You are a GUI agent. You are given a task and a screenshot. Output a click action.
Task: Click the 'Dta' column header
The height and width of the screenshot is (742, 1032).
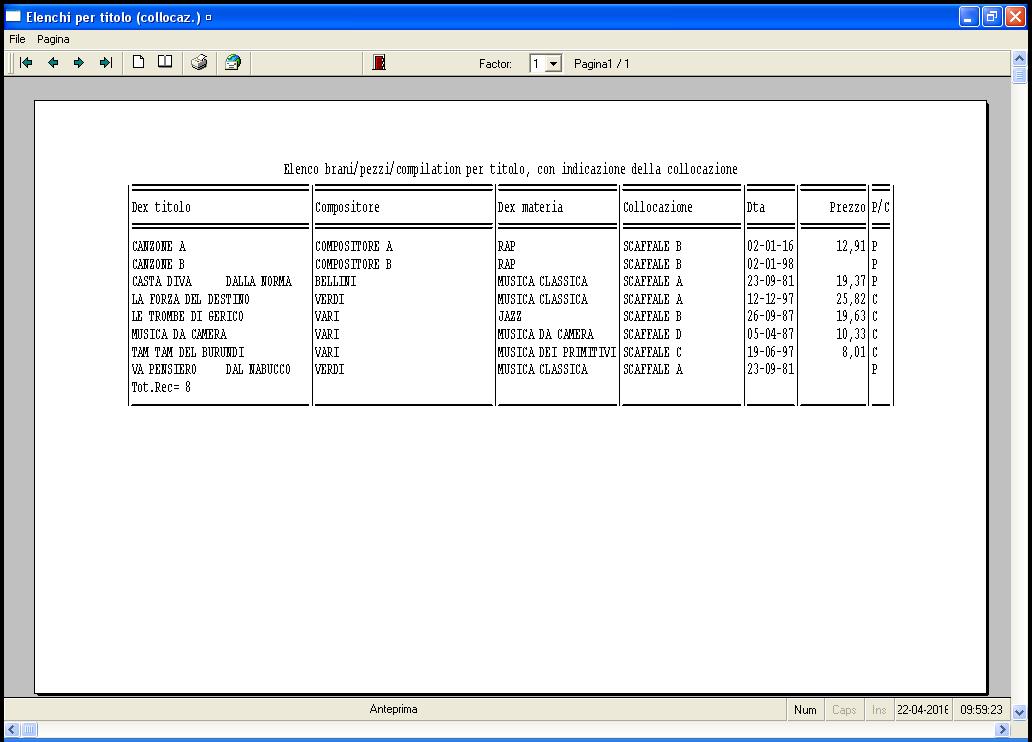(756, 207)
